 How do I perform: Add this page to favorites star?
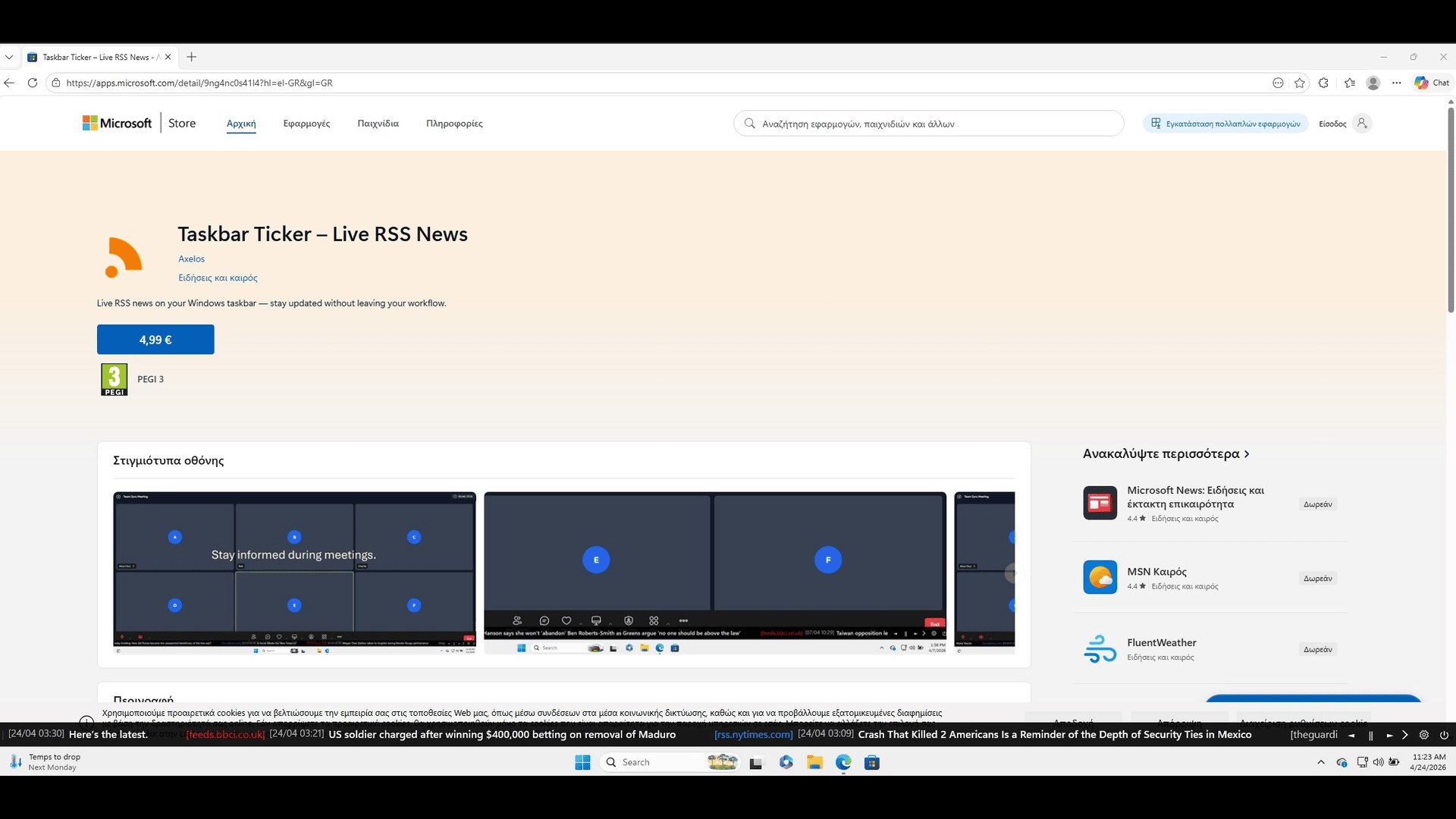point(1300,83)
